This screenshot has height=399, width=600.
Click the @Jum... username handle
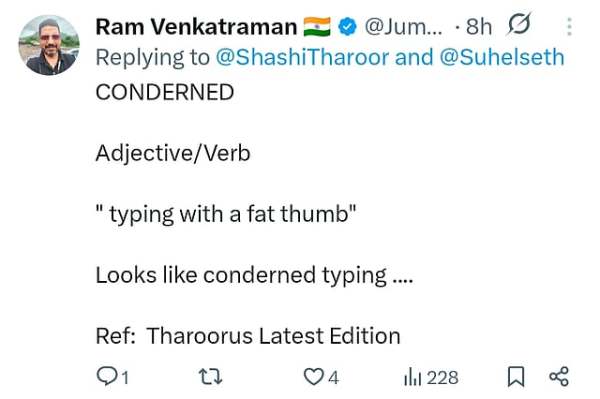tap(403, 27)
